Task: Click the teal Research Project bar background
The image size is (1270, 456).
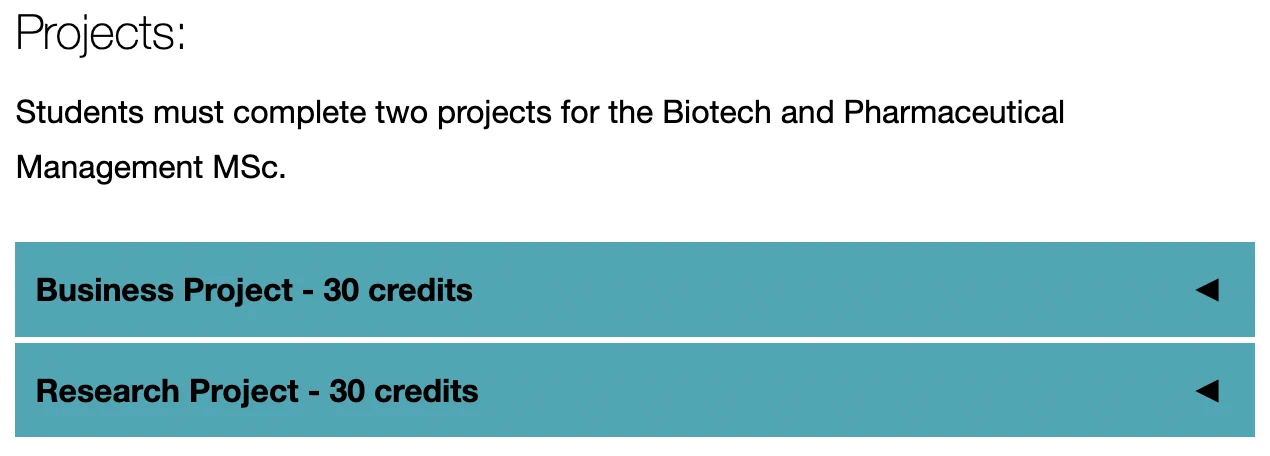Action: pos(800,390)
